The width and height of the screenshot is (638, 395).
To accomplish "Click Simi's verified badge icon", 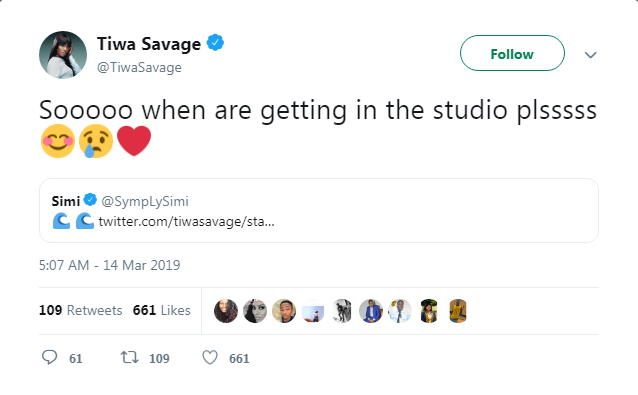I will click(x=90, y=200).
